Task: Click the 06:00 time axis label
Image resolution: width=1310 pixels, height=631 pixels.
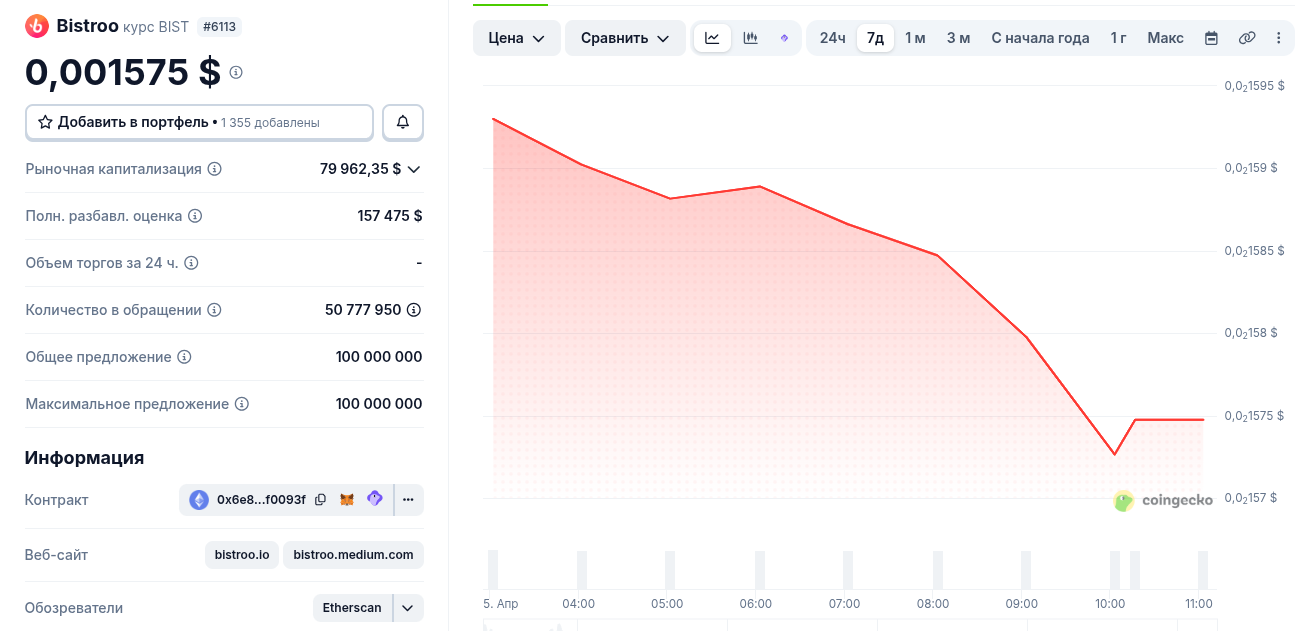Action: (755, 604)
